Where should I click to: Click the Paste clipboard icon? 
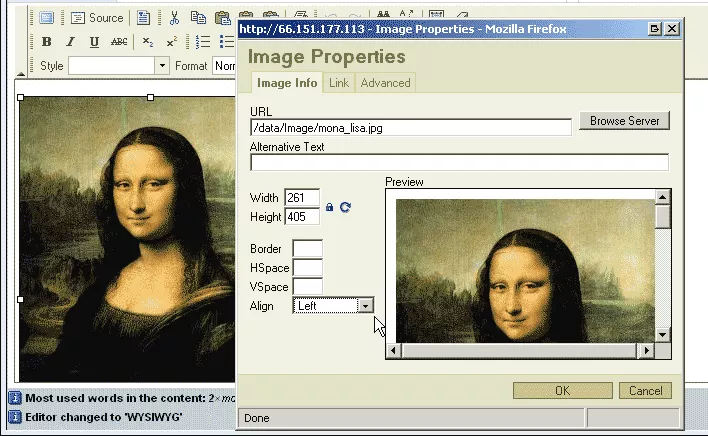222,18
